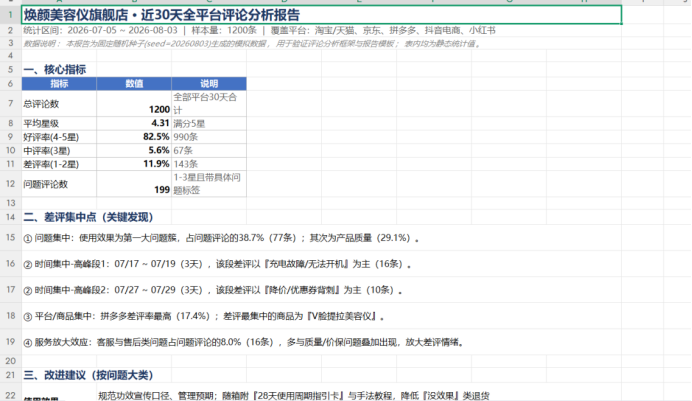The width and height of the screenshot is (692, 401).
Task: Click the '满分5星' description cell
Action: click(209, 124)
